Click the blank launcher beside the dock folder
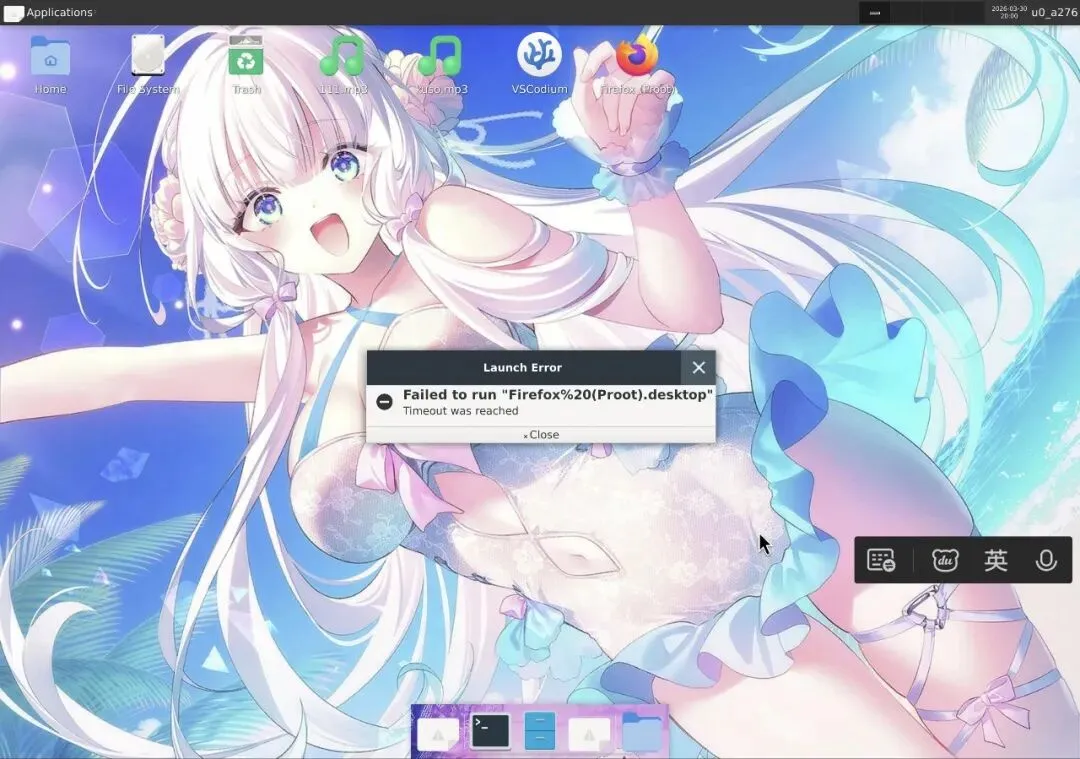This screenshot has height=759, width=1080. point(589,735)
